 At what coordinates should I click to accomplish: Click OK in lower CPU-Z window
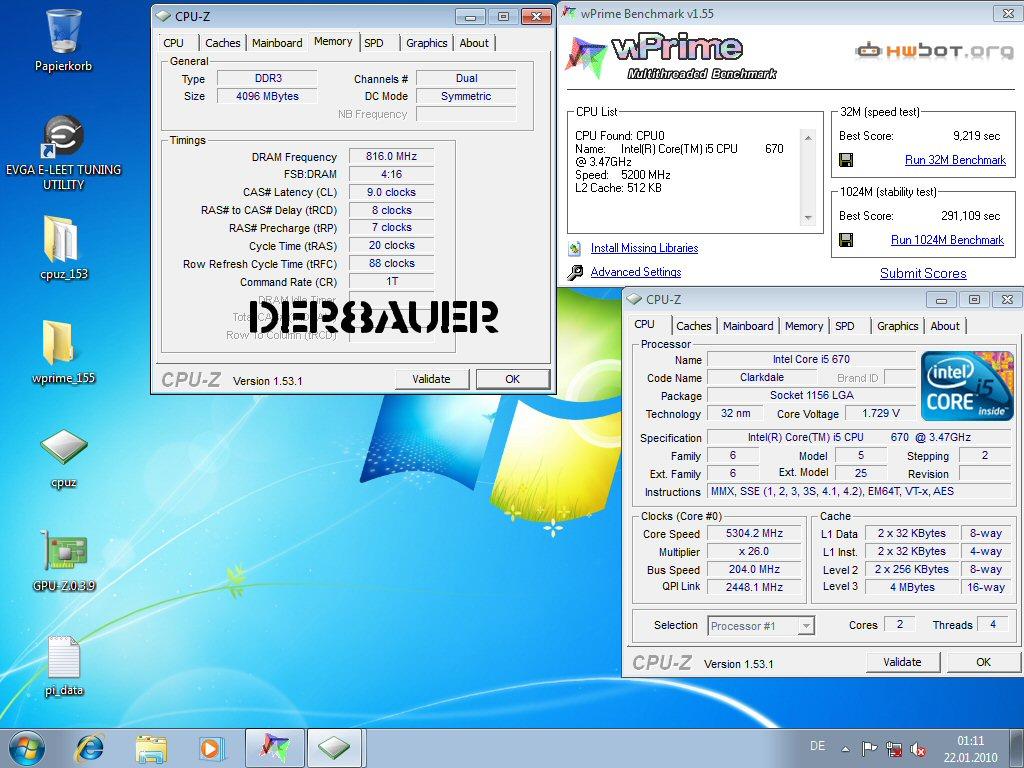[x=984, y=662]
